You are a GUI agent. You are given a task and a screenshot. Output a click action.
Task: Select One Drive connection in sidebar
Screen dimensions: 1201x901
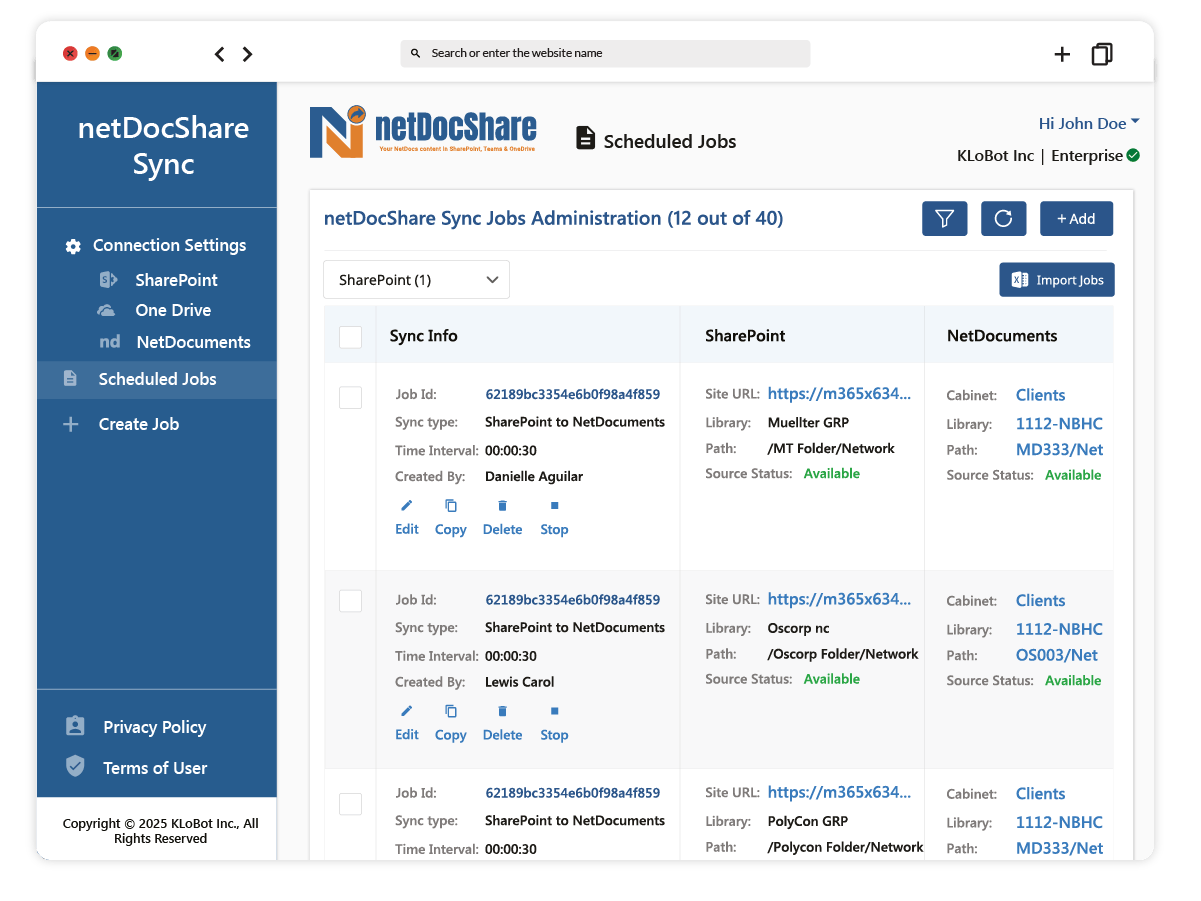pos(154,310)
